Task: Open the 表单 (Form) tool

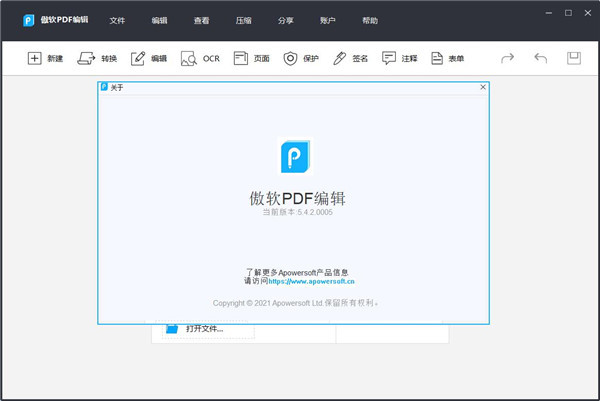Action: 447,59
